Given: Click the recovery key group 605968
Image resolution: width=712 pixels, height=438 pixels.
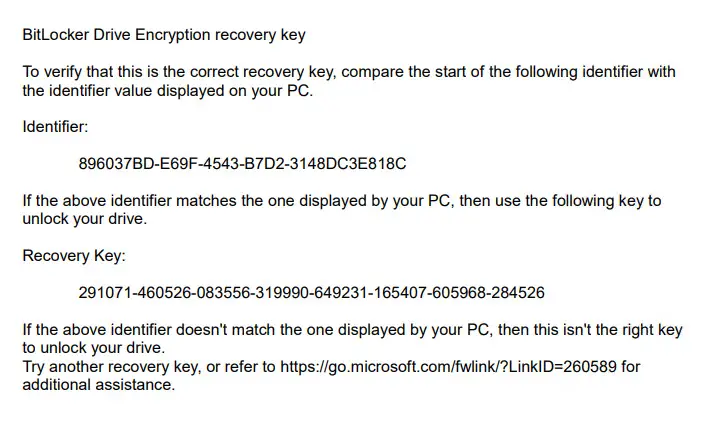Looking at the screenshot, I should (x=459, y=292).
